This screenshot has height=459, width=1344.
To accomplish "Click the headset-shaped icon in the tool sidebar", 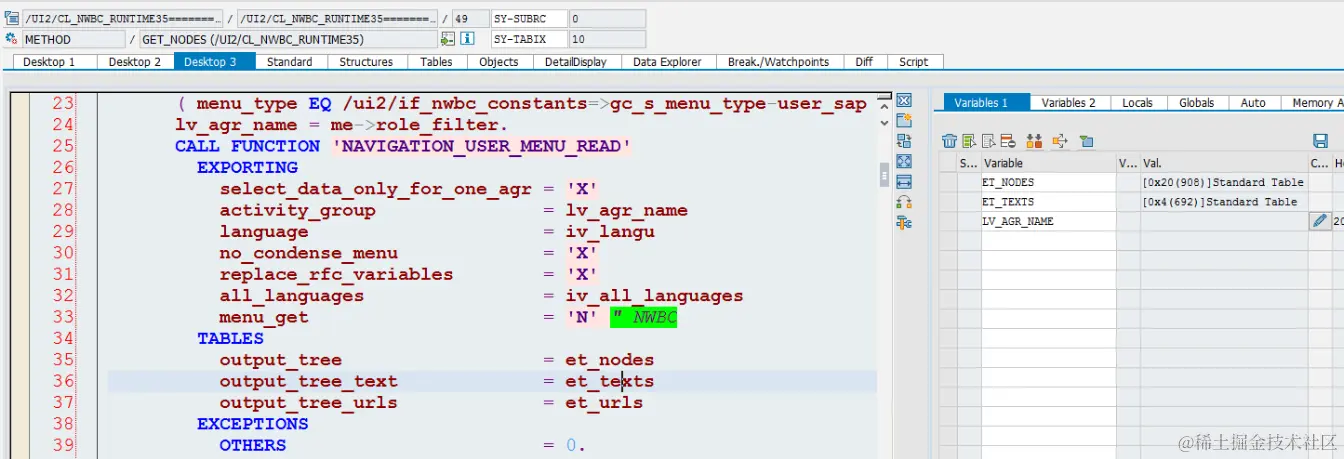I will [x=904, y=202].
